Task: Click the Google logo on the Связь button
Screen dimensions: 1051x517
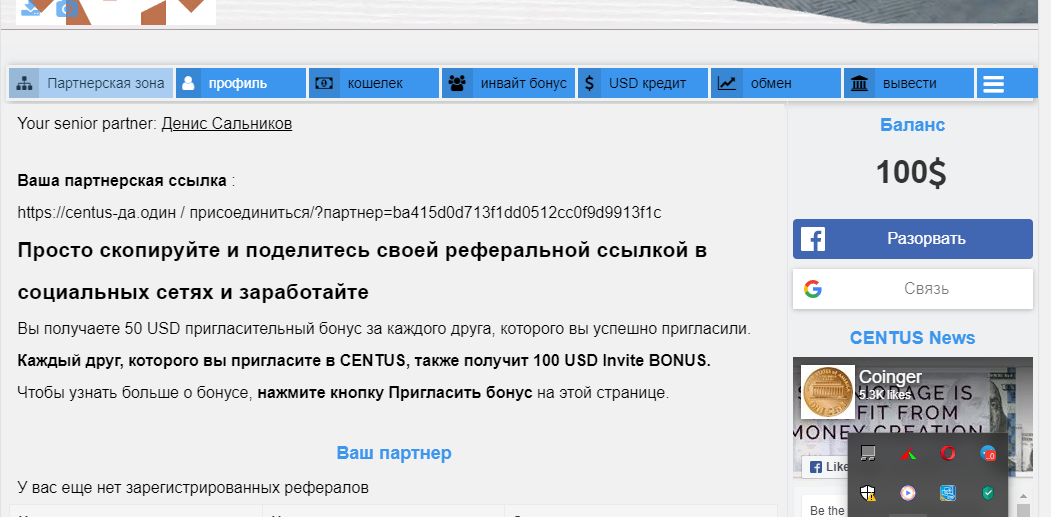Action: pos(813,289)
